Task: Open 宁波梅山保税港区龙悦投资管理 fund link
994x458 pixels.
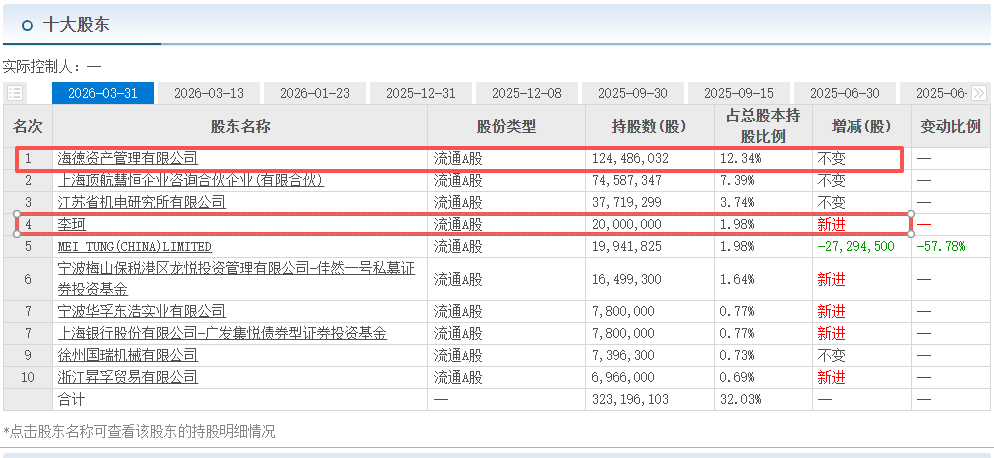Action: (236, 279)
